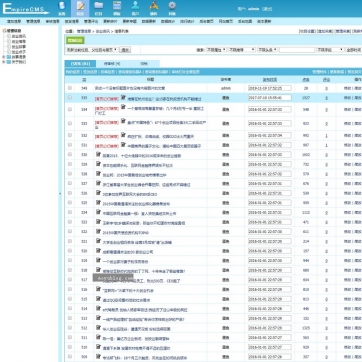The image size is (362, 362).
Task: Click the 修改 edit link for article 549
Action: click(347, 88)
